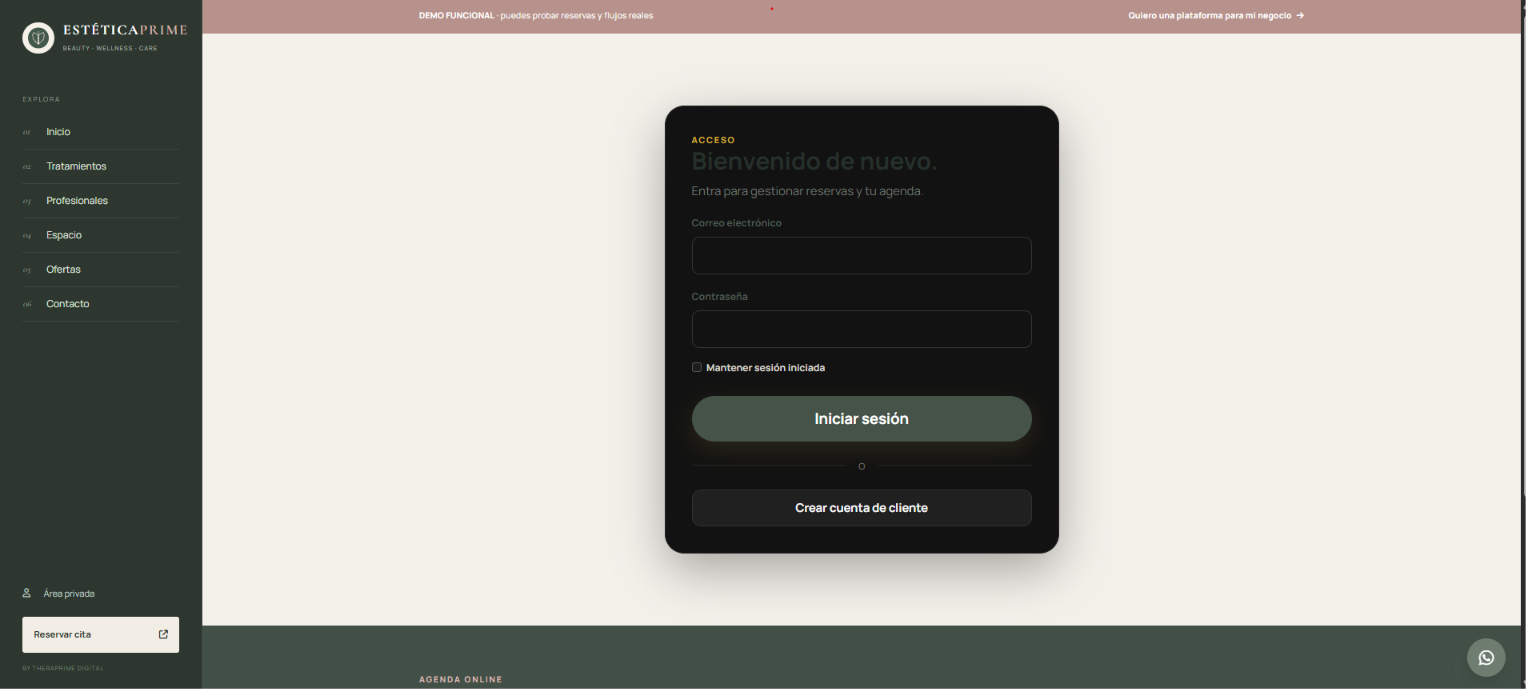Click the Mantener sesión iniciada label
This screenshot has height=689, width=1526.
(x=766, y=368)
